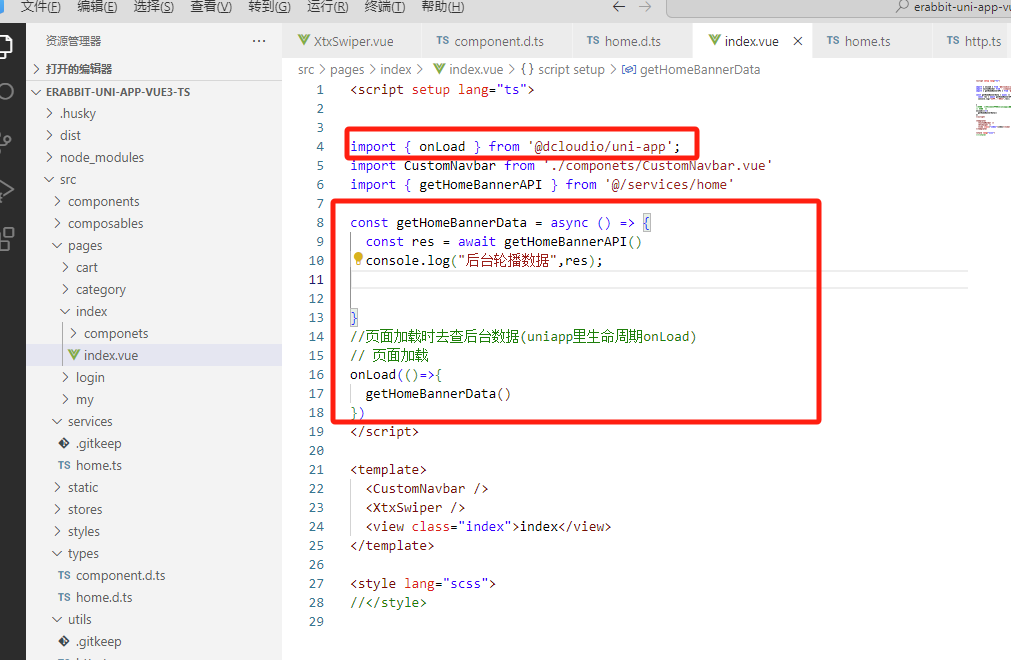Click Vue file icon next to index.vue in tree
This screenshot has height=660, width=1011.
point(74,355)
